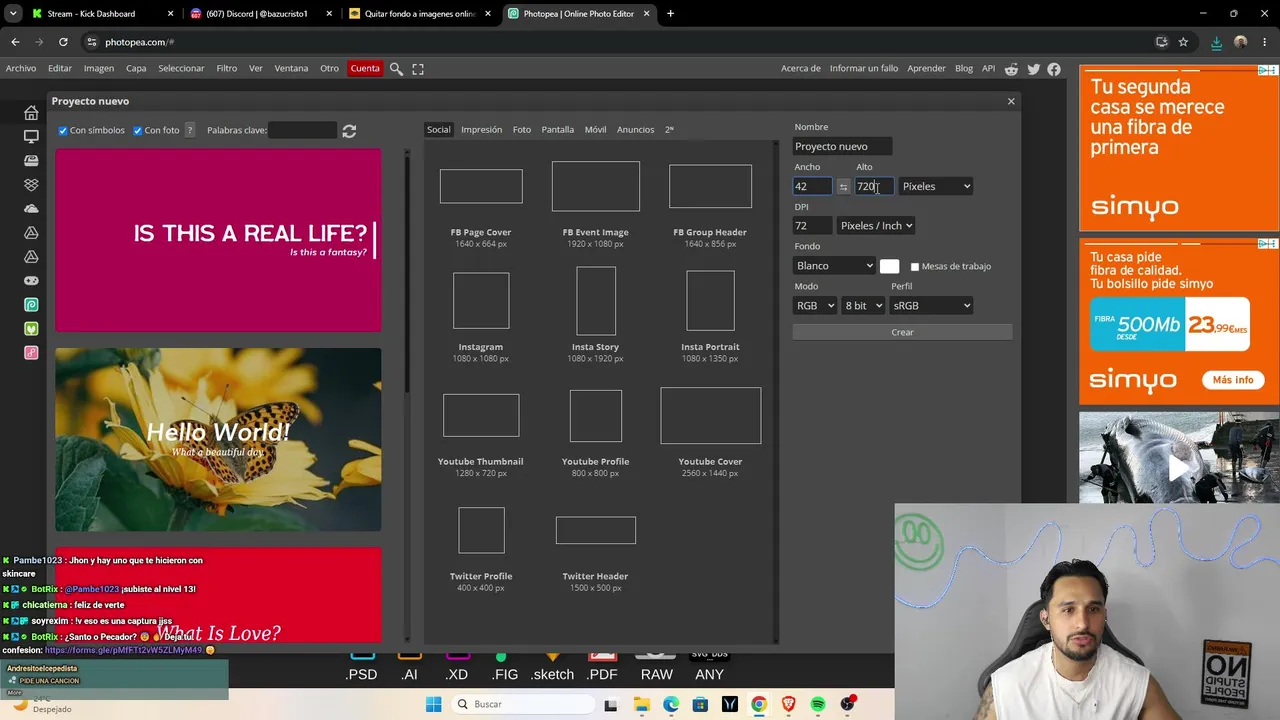Viewport: 1280px width, 720px height.
Task: Click the 'Palabras clave' keyword input field
Action: 303,131
